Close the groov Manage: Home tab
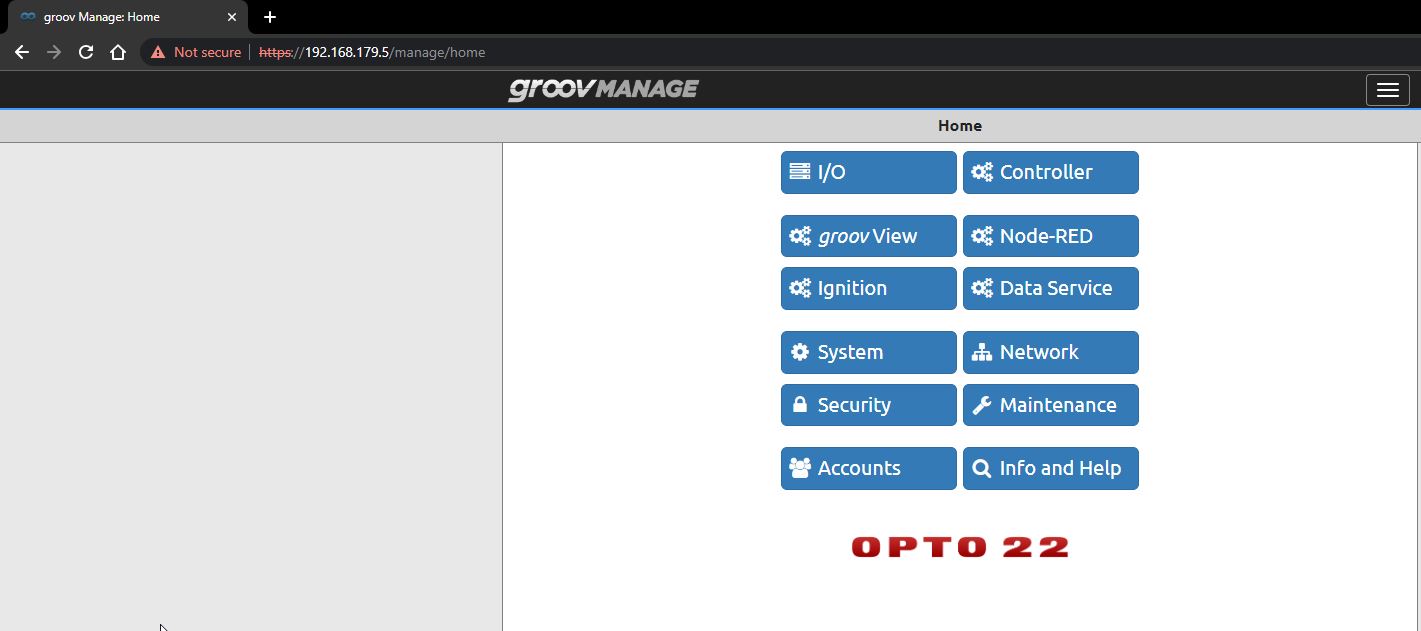 [x=231, y=17]
